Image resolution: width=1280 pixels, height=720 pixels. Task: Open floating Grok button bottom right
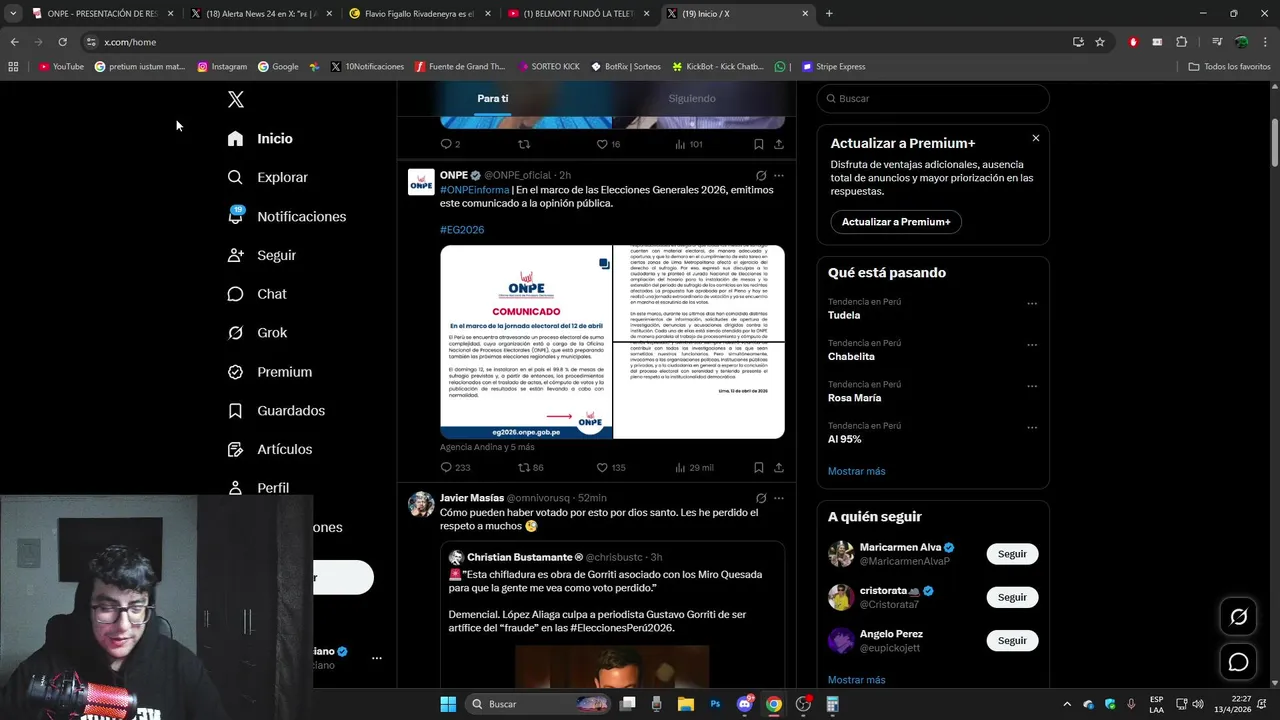pyautogui.click(x=1238, y=617)
